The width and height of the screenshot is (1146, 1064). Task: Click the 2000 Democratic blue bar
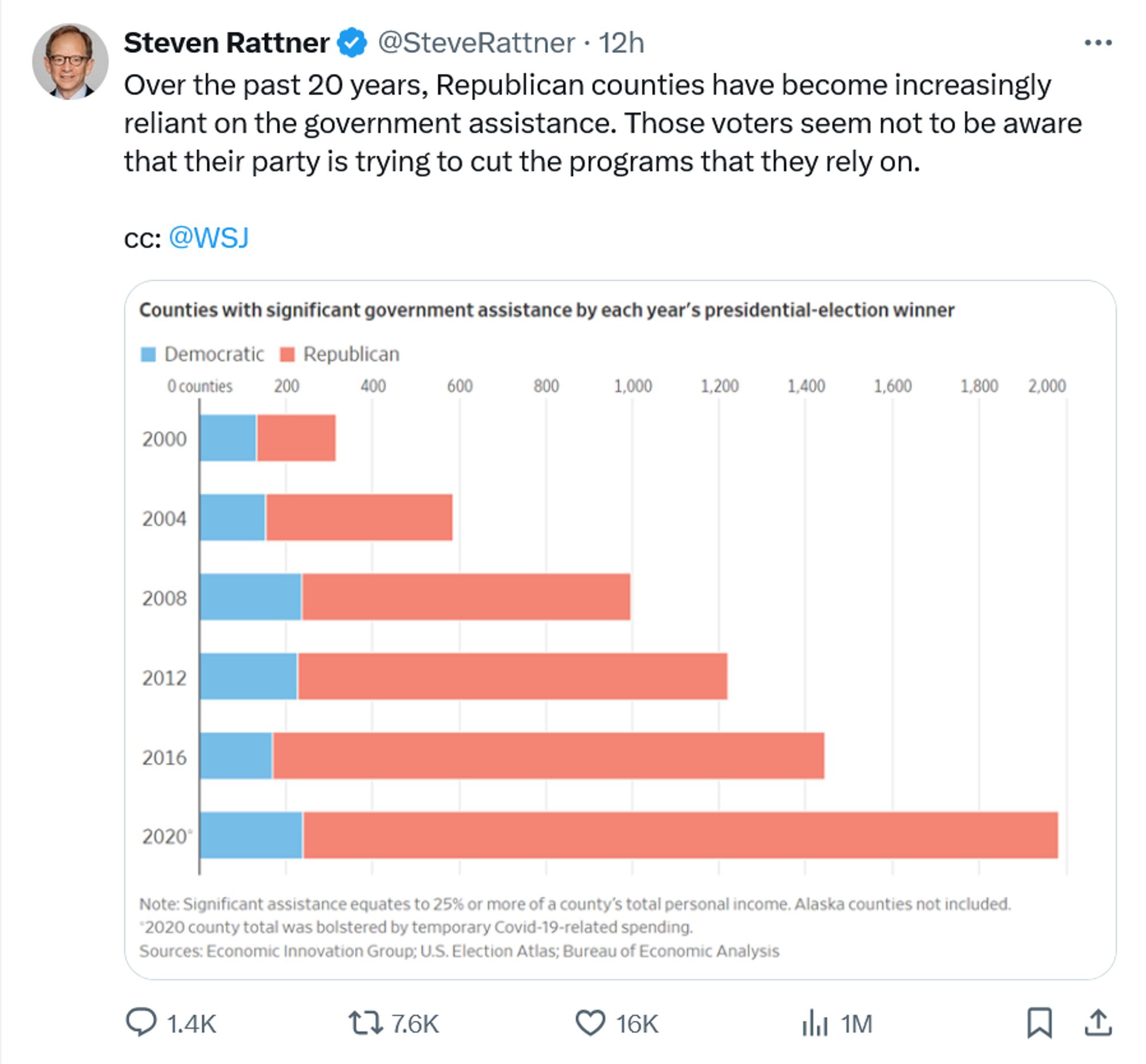coord(228,438)
